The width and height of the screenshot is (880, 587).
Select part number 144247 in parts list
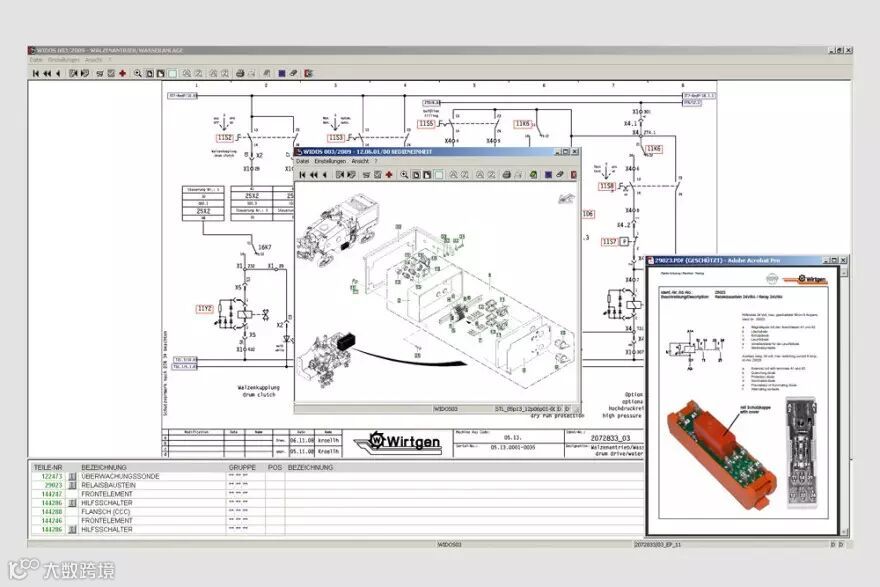pos(52,494)
